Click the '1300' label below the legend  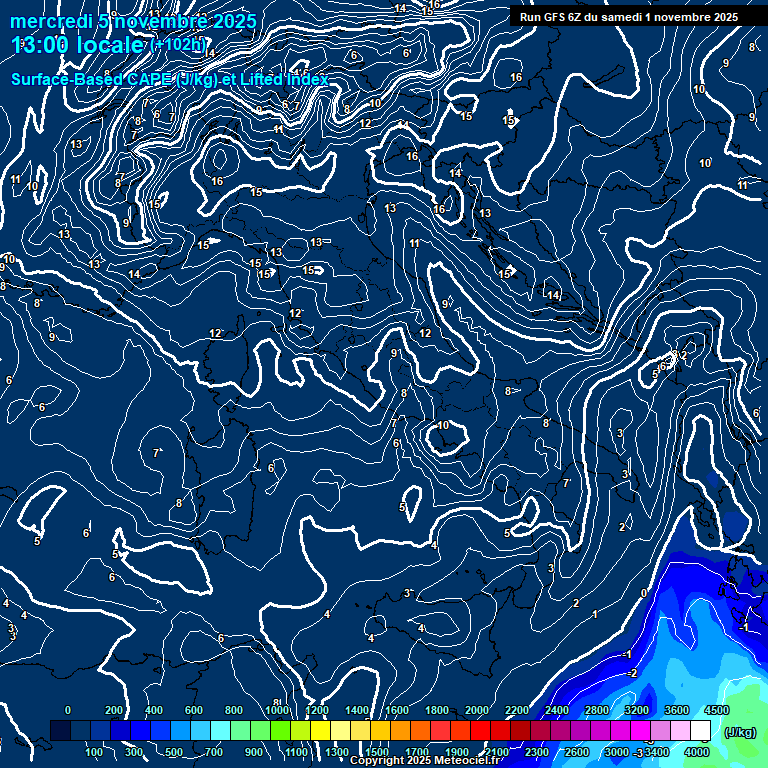(x=337, y=752)
